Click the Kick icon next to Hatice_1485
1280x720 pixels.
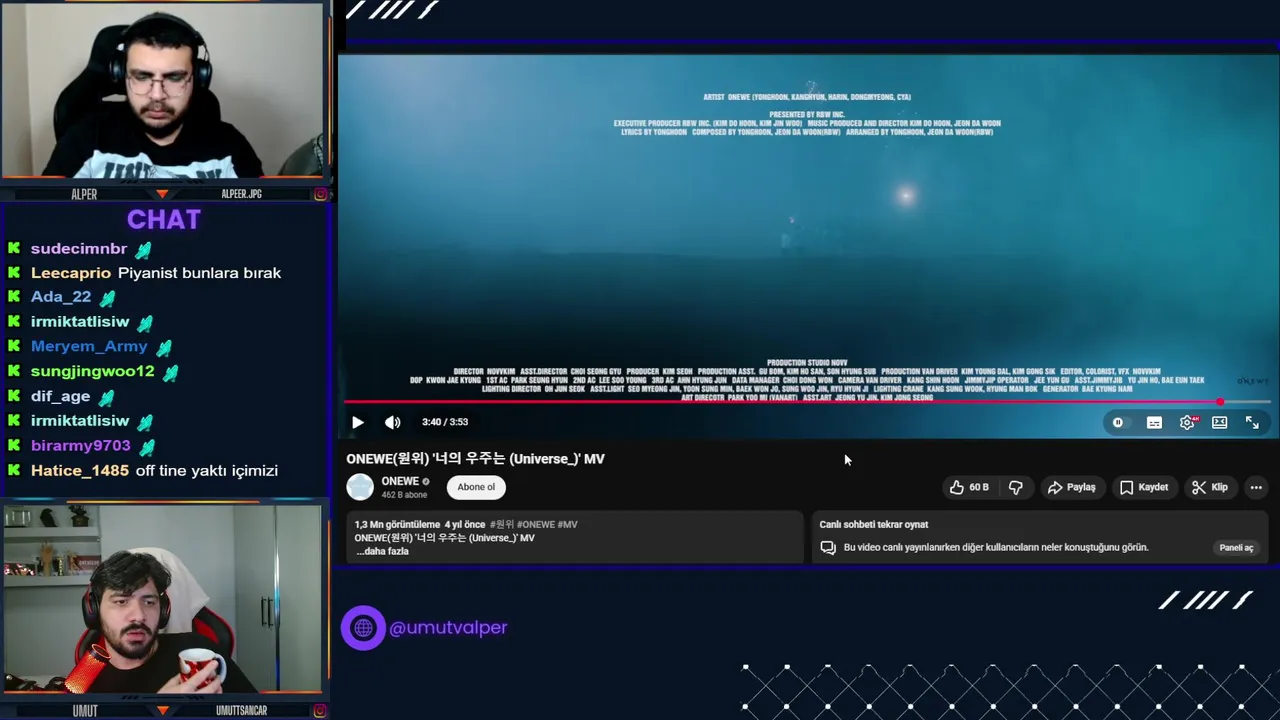click(x=13, y=471)
